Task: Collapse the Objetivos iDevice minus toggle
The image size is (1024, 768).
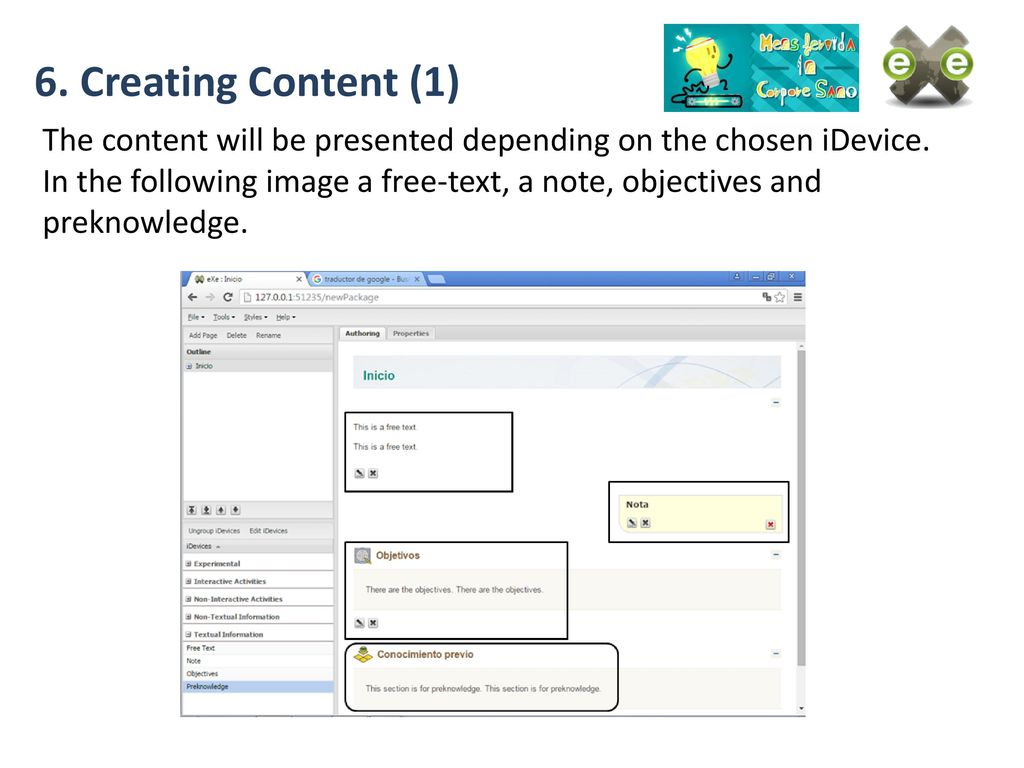Action: (x=776, y=554)
